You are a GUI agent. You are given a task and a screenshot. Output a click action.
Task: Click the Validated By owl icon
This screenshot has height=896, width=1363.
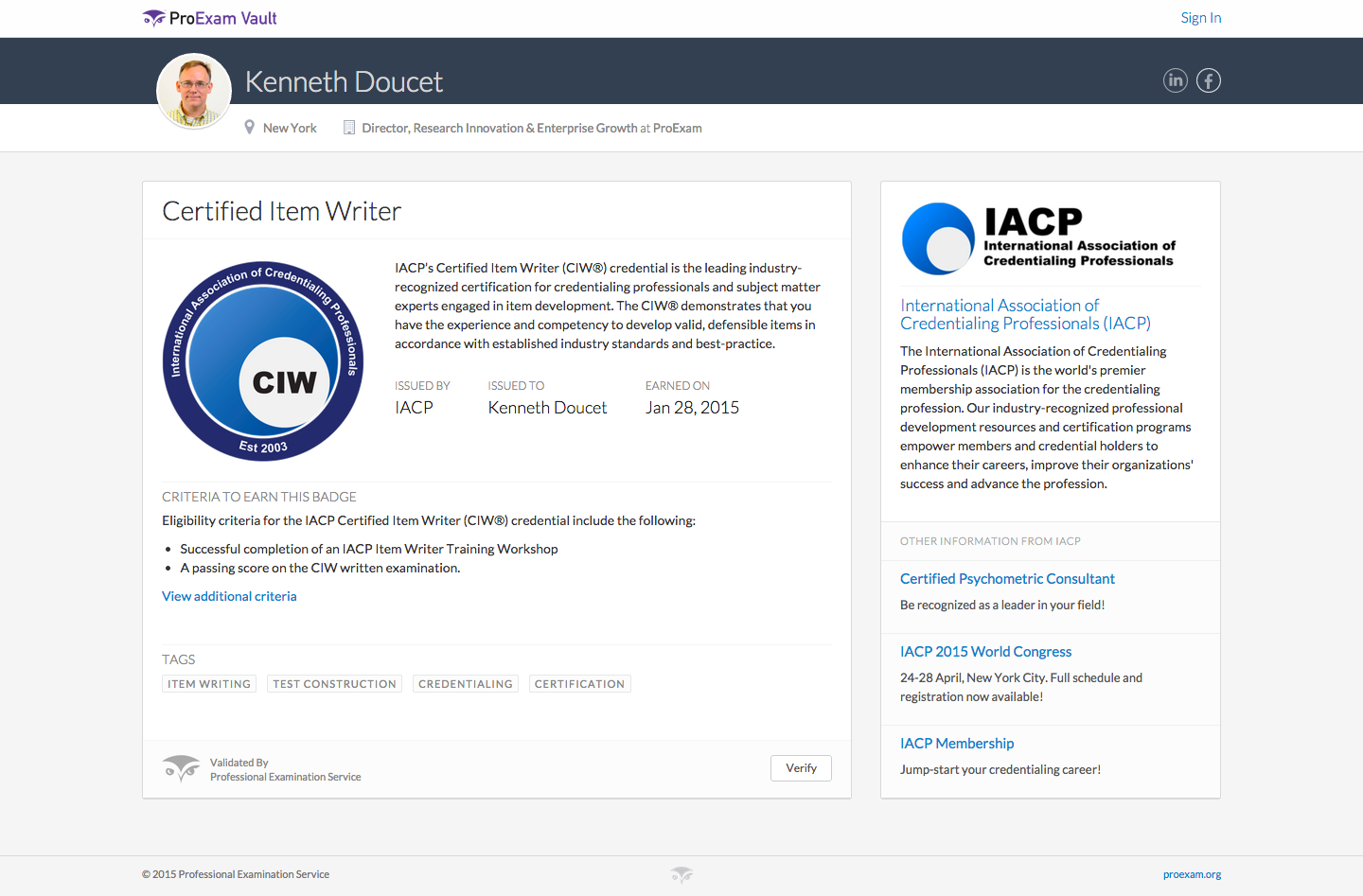click(x=181, y=768)
